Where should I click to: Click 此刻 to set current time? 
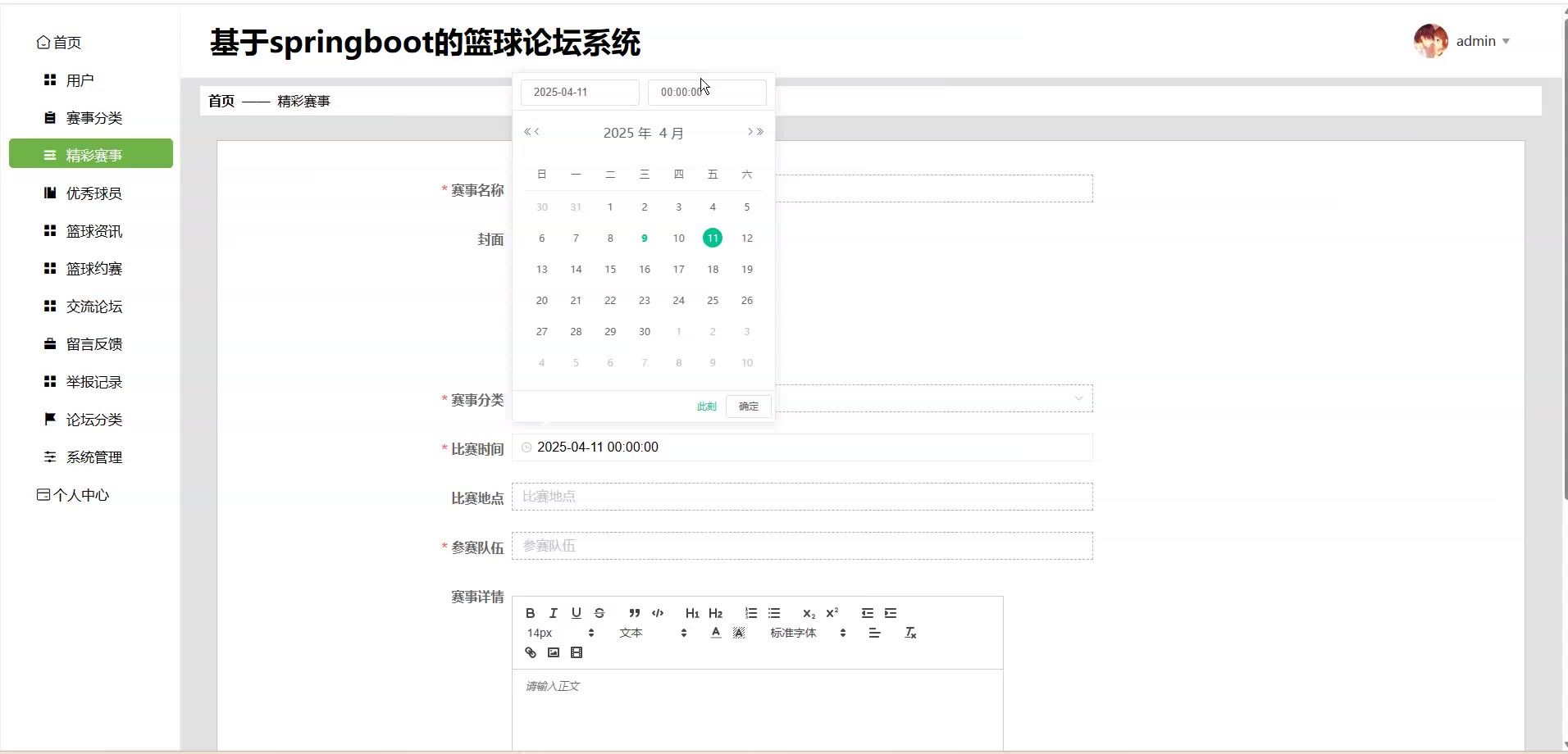[x=707, y=407]
